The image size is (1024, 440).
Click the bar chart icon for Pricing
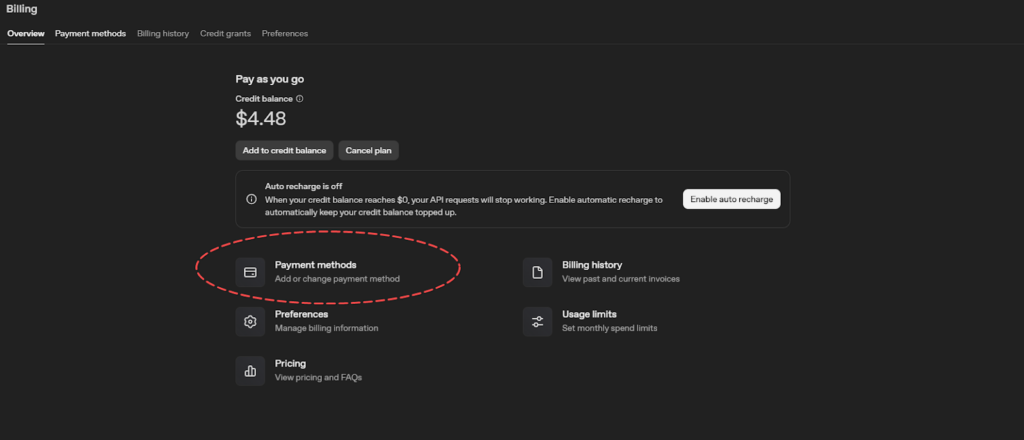250,370
